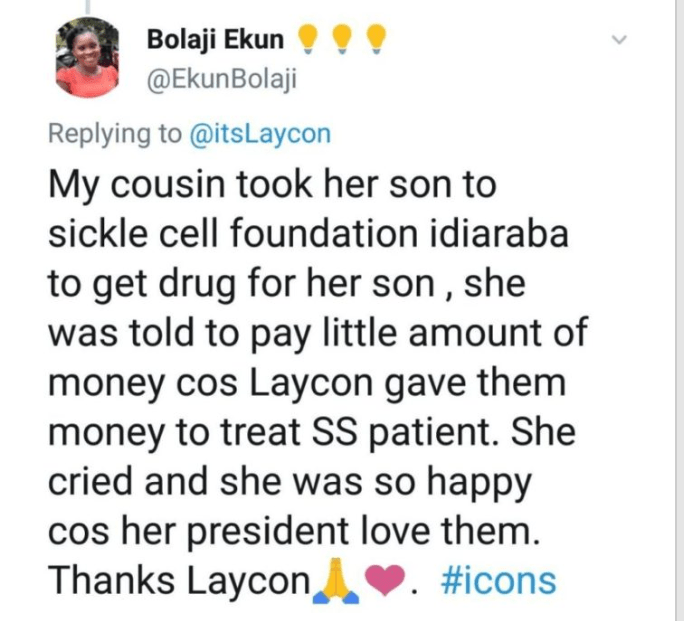
Task: Click the last light bulb emoji
Action: pyautogui.click(x=377, y=39)
